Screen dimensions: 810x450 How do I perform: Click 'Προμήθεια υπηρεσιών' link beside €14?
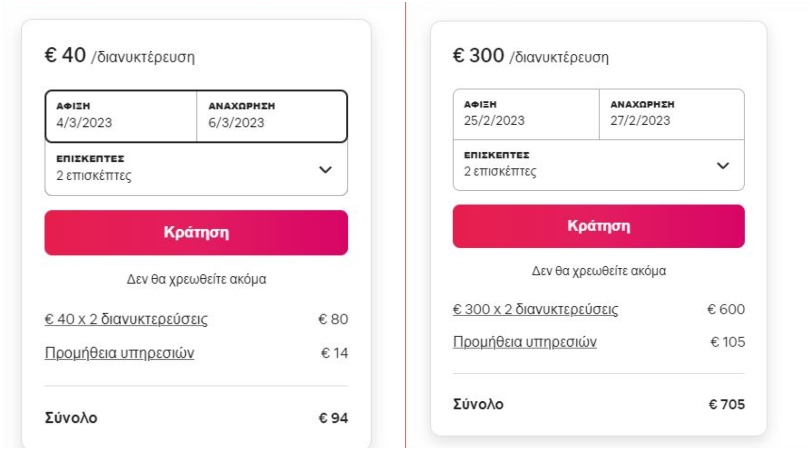(119, 353)
